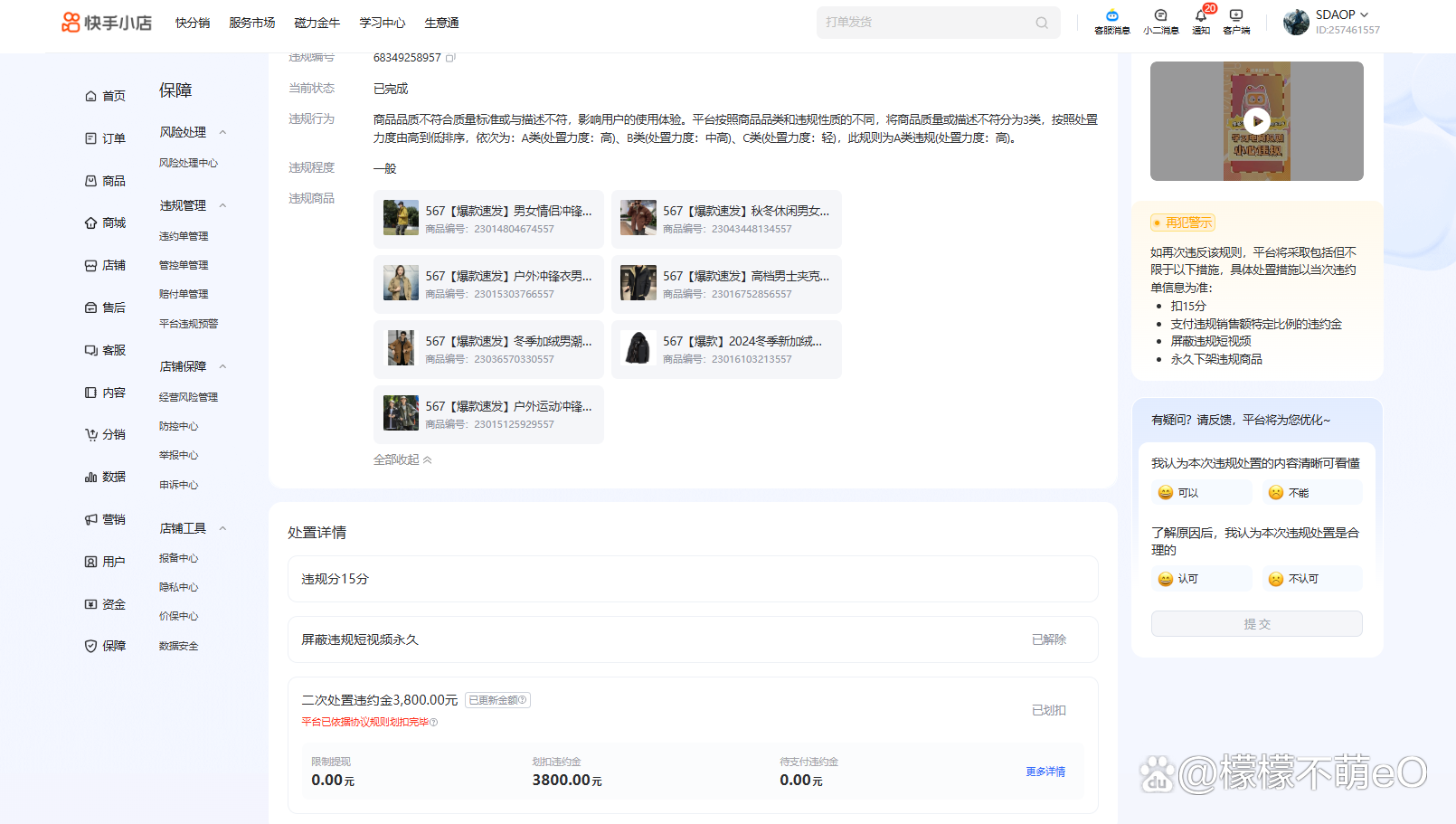
Task: Show help for 平台已依据协议规则划扣完毕 note
Action: click(x=433, y=722)
